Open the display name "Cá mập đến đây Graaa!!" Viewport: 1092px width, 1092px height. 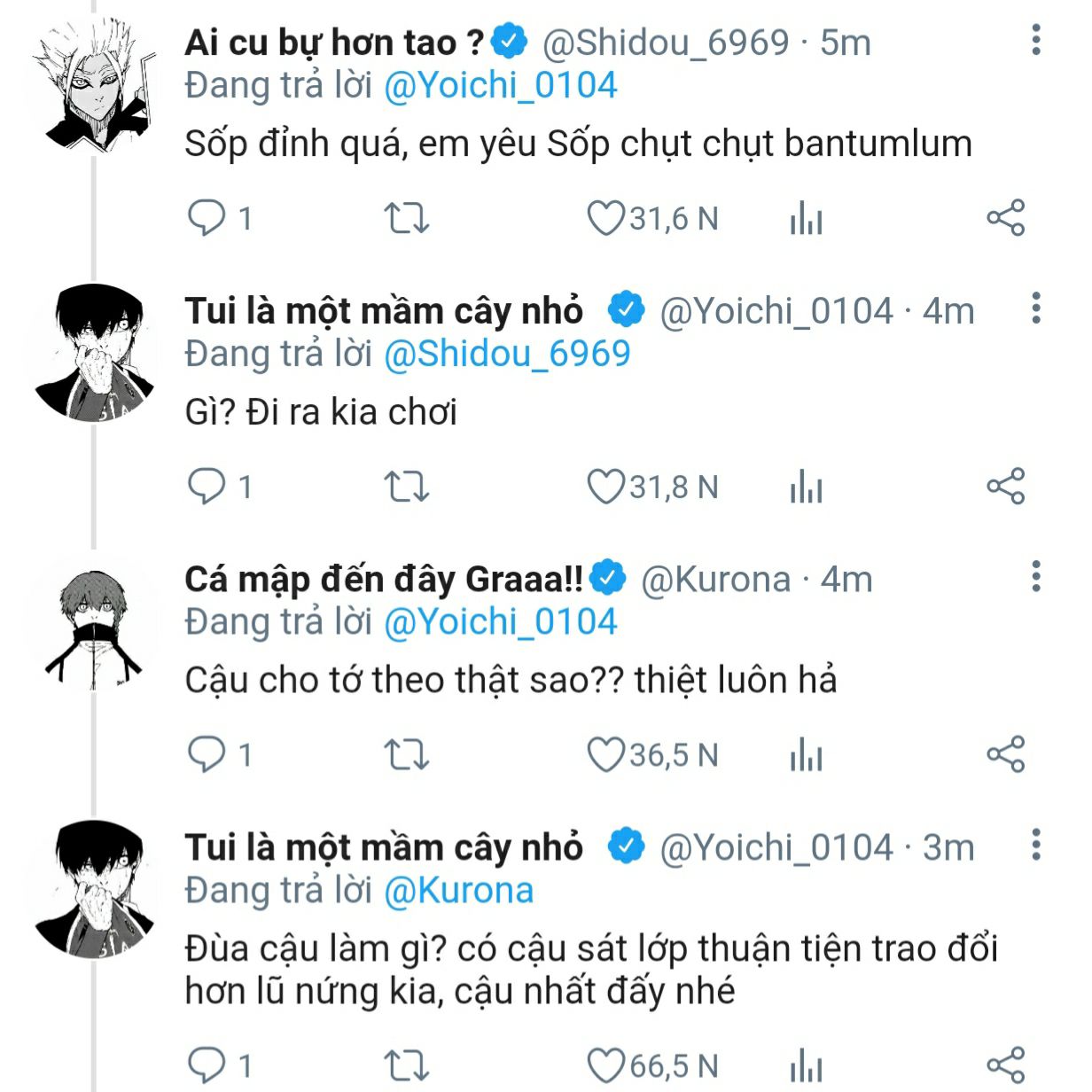384,580
